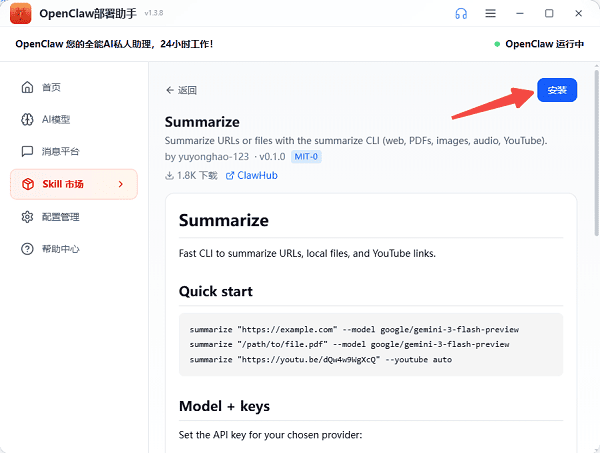600x453 pixels.
Task: Open 消息平台 sidebar item
Action: pos(60,152)
